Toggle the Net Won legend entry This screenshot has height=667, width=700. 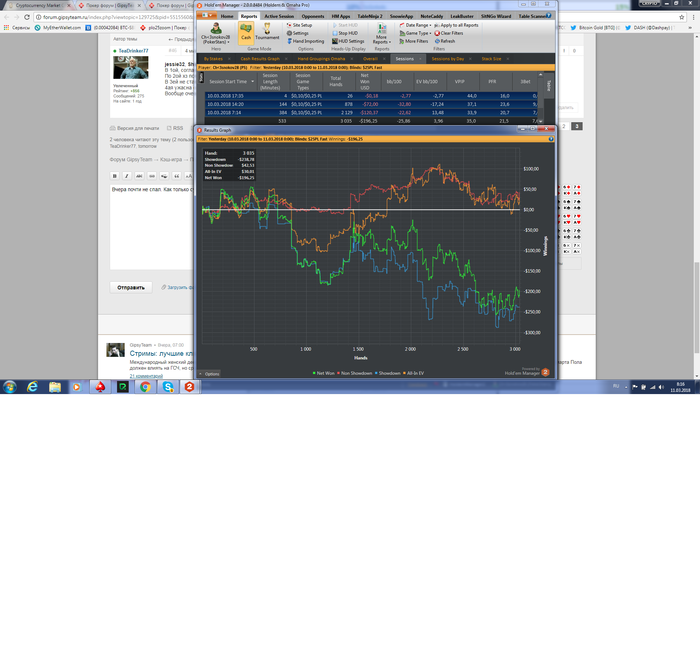coord(324,373)
